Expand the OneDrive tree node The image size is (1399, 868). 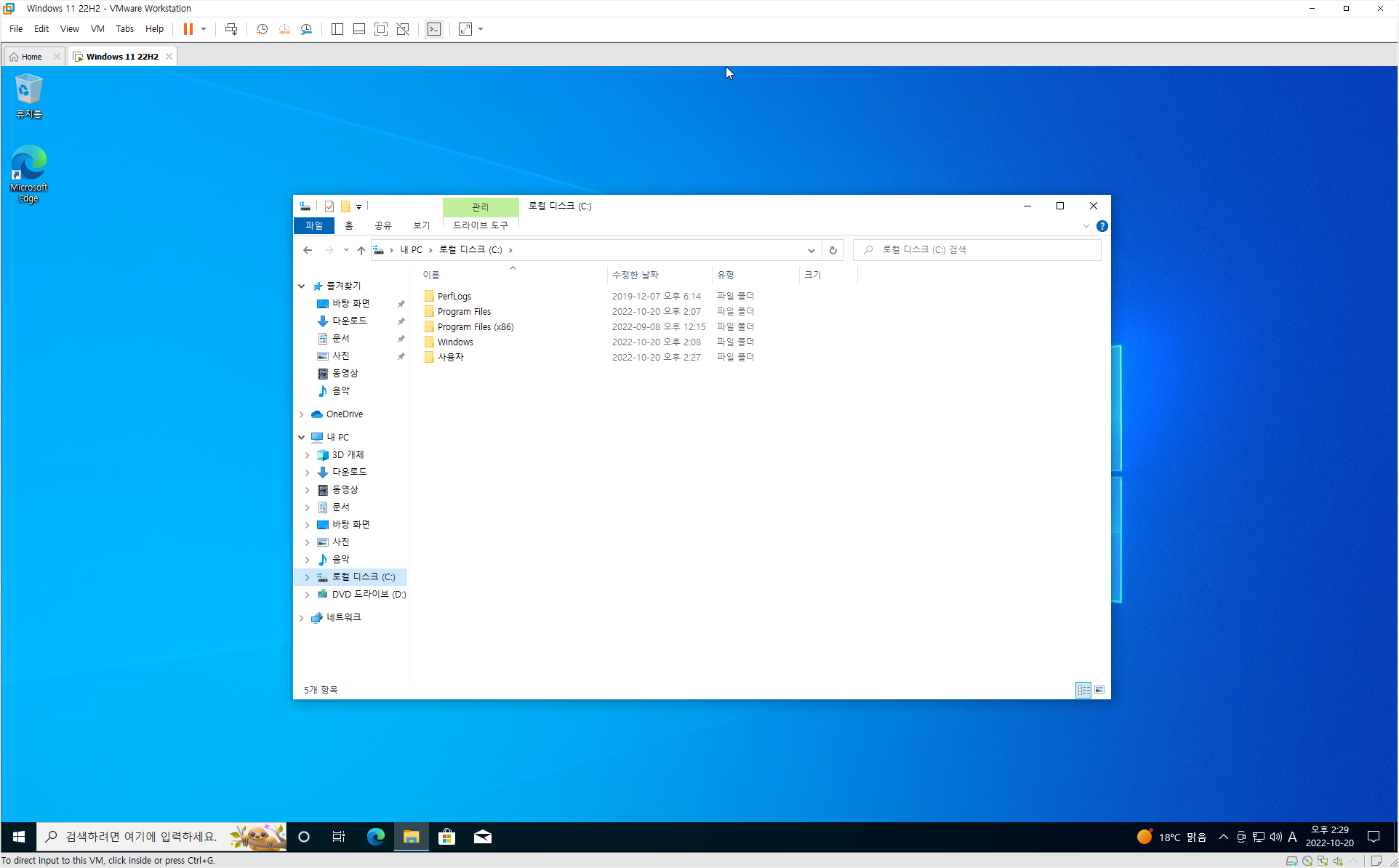(302, 414)
